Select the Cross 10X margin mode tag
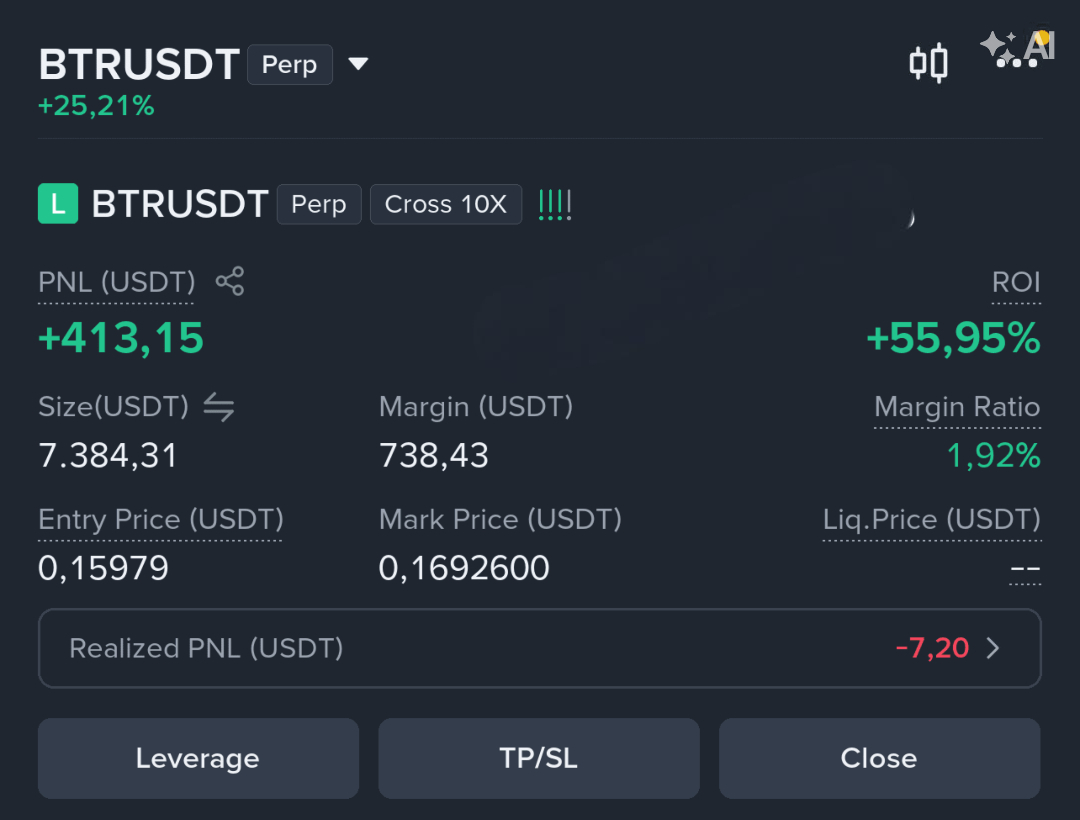 [x=446, y=204]
